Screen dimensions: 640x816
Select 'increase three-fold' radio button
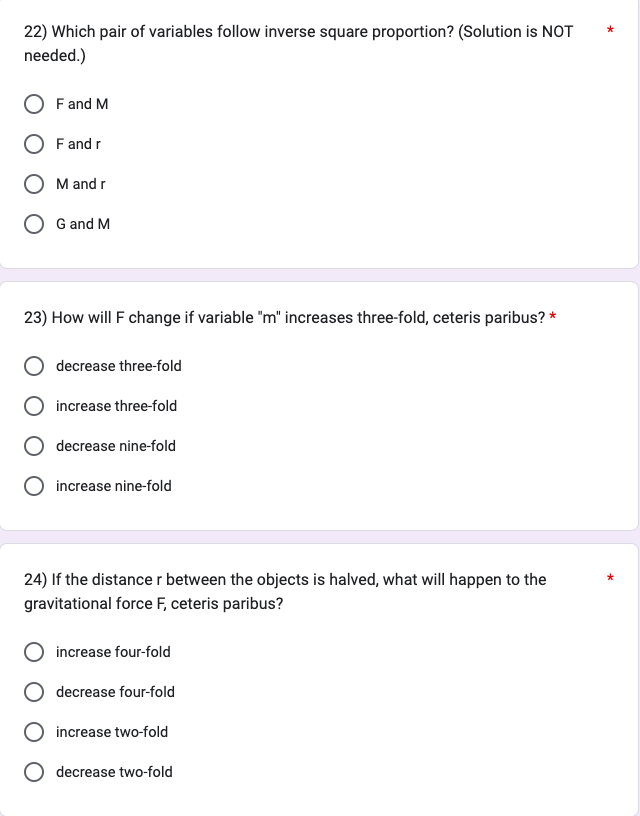tap(35, 406)
